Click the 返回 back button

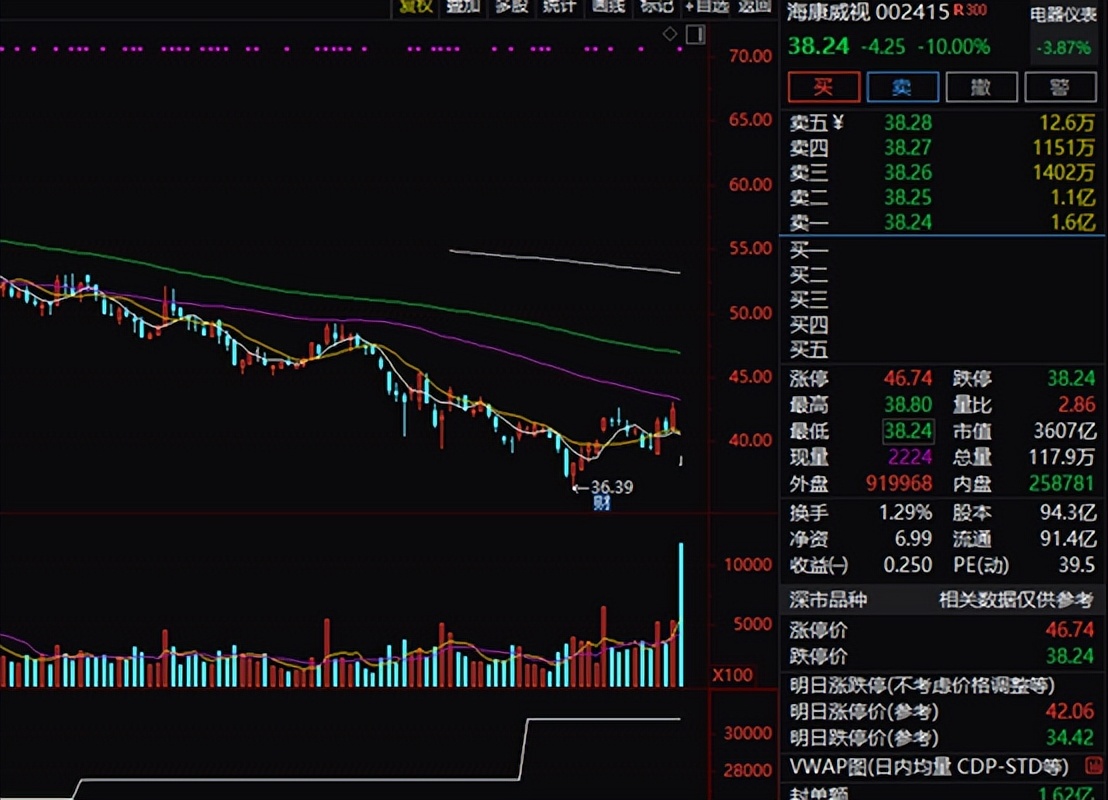(x=754, y=6)
